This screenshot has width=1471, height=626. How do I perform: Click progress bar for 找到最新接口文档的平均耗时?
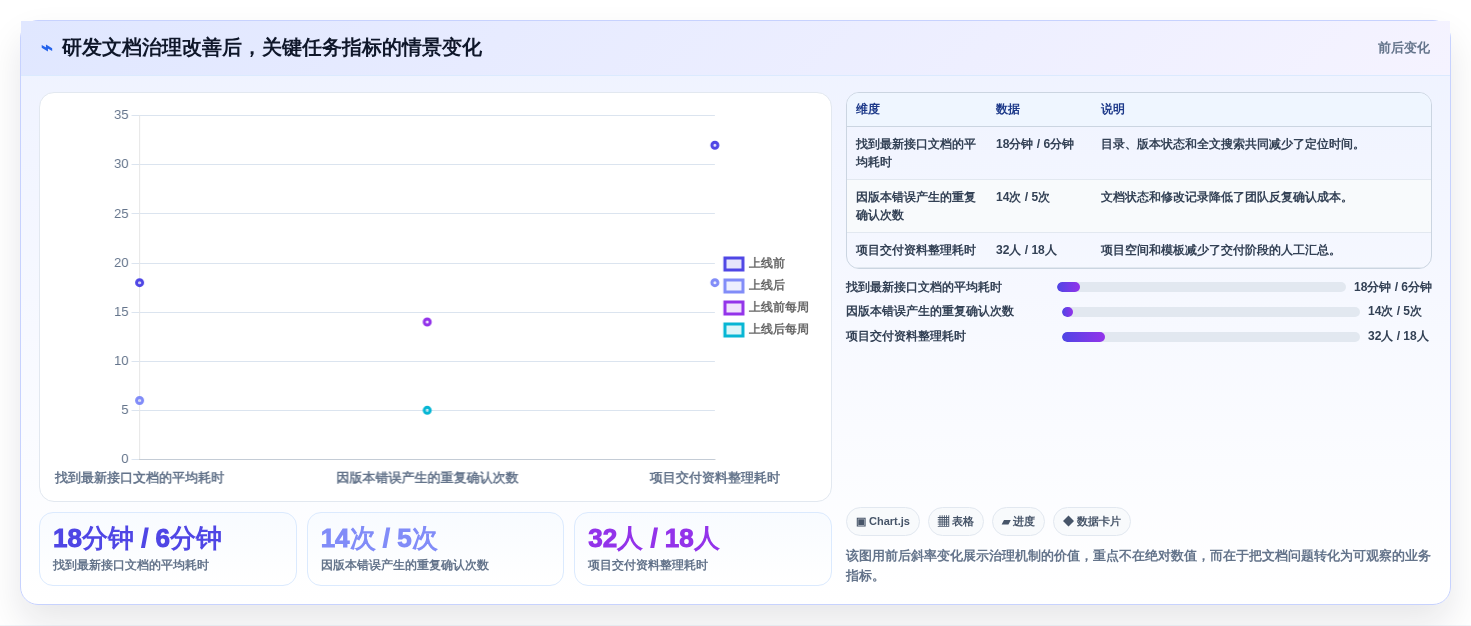[1201, 287]
